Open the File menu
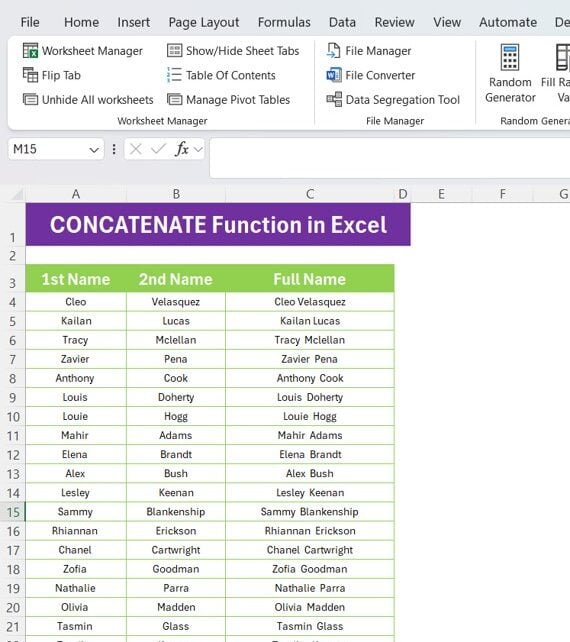The height and width of the screenshot is (642, 570). pos(30,22)
